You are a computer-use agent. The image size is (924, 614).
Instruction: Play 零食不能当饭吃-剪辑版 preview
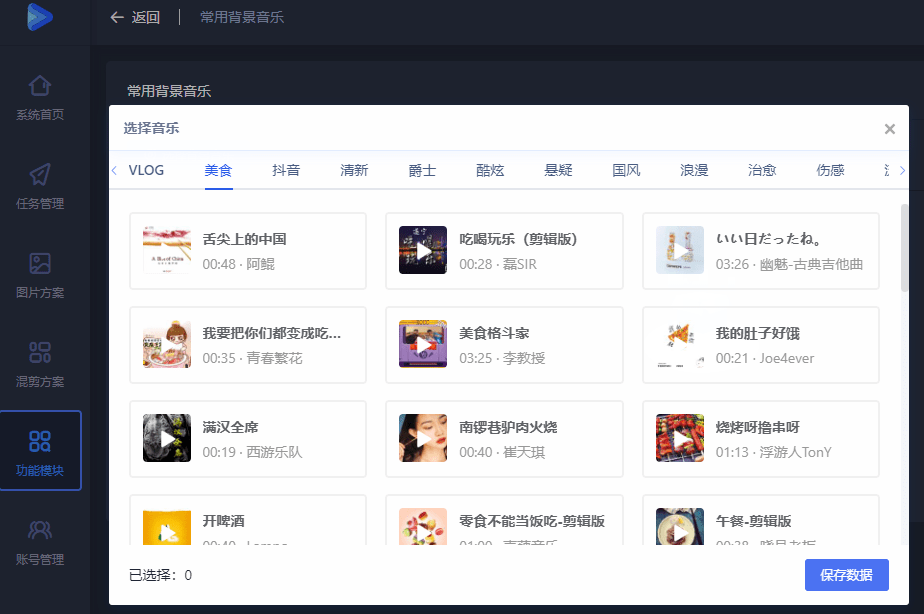[x=423, y=527]
